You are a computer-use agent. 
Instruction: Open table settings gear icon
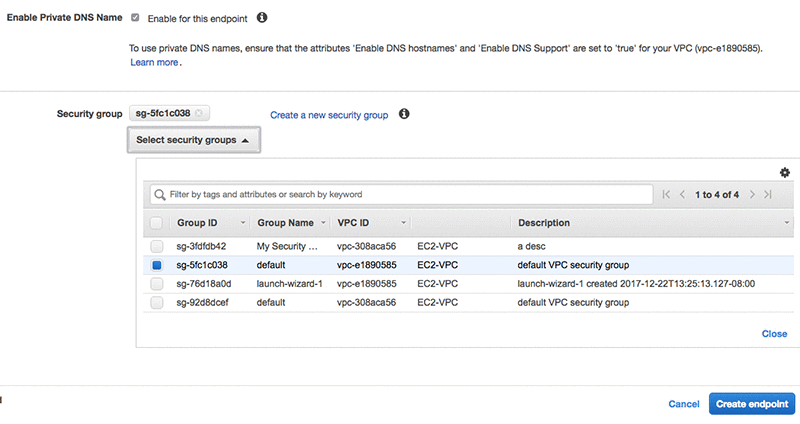[785, 173]
